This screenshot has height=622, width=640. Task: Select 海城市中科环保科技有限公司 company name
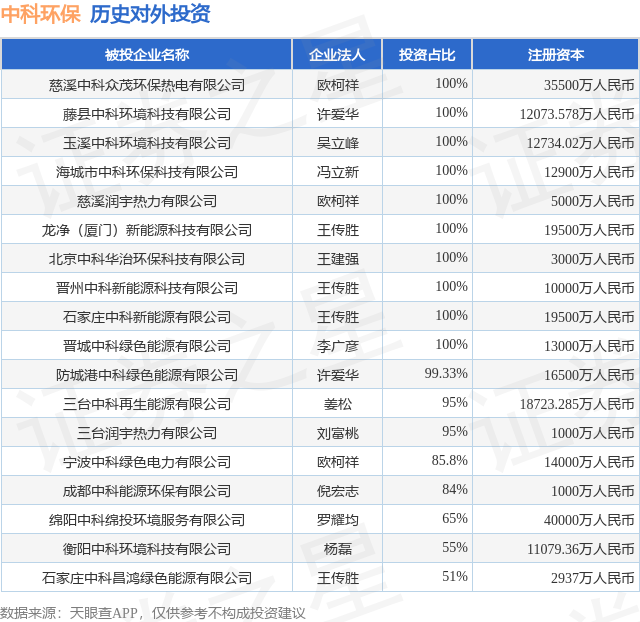(147, 172)
